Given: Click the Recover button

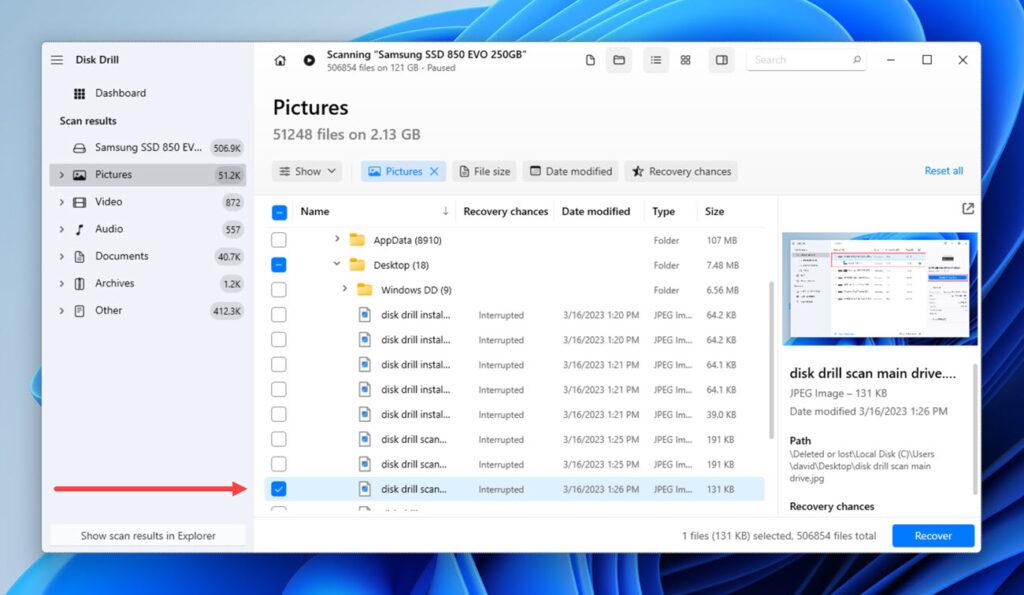Looking at the screenshot, I should tap(932, 535).
